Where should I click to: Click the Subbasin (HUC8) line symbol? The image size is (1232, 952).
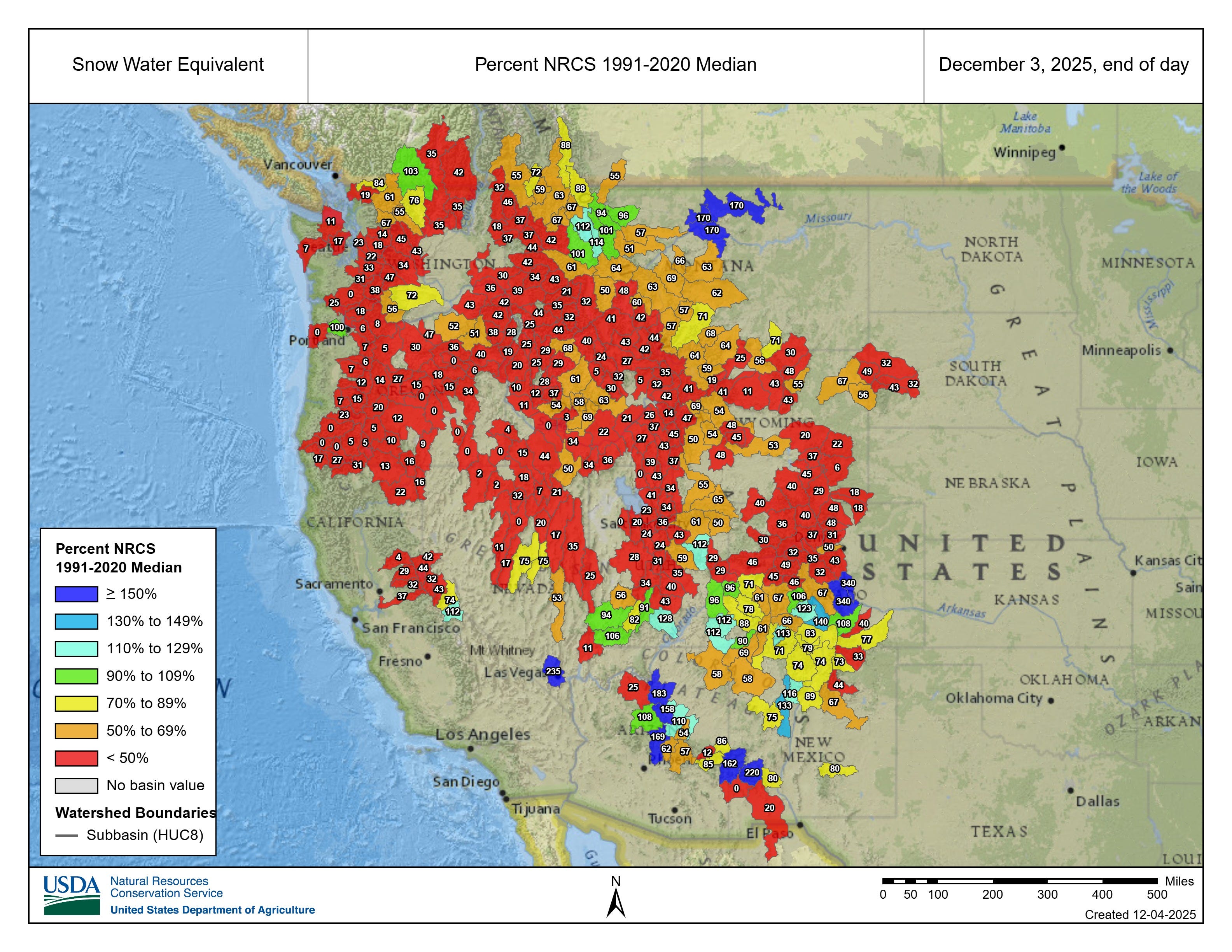coord(66,835)
